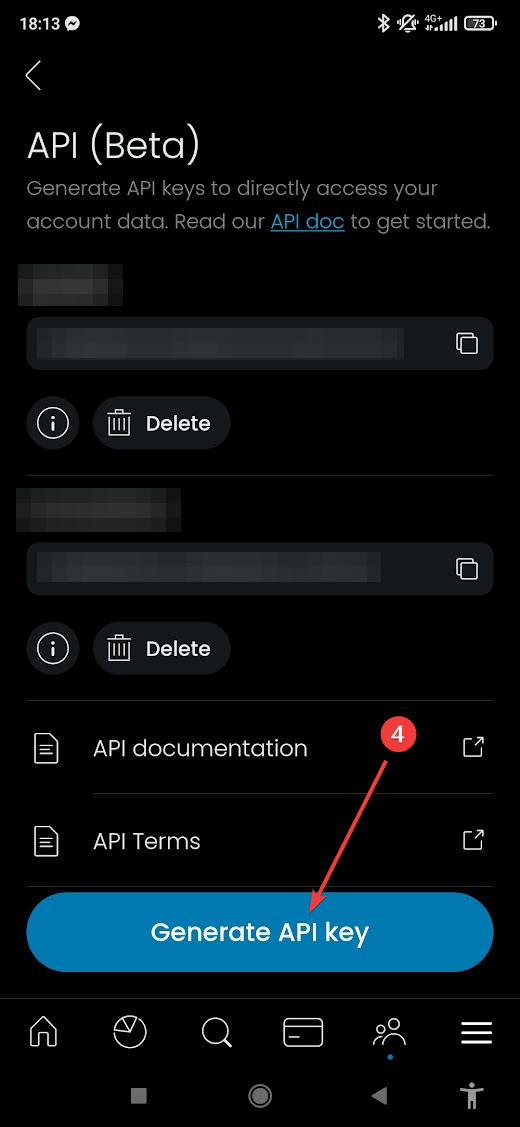Show info for the second API key

click(x=53, y=648)
